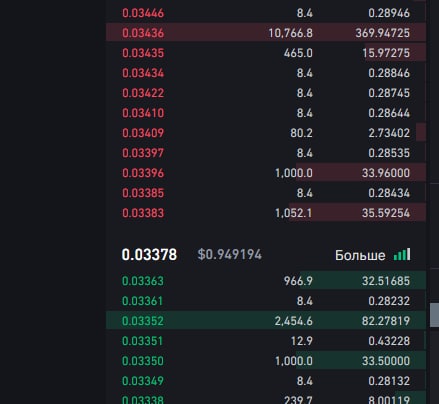Select ask price 0.03396
Image resolution: width=439 pixels, height=404 pixels.
(x=143, y=173)
